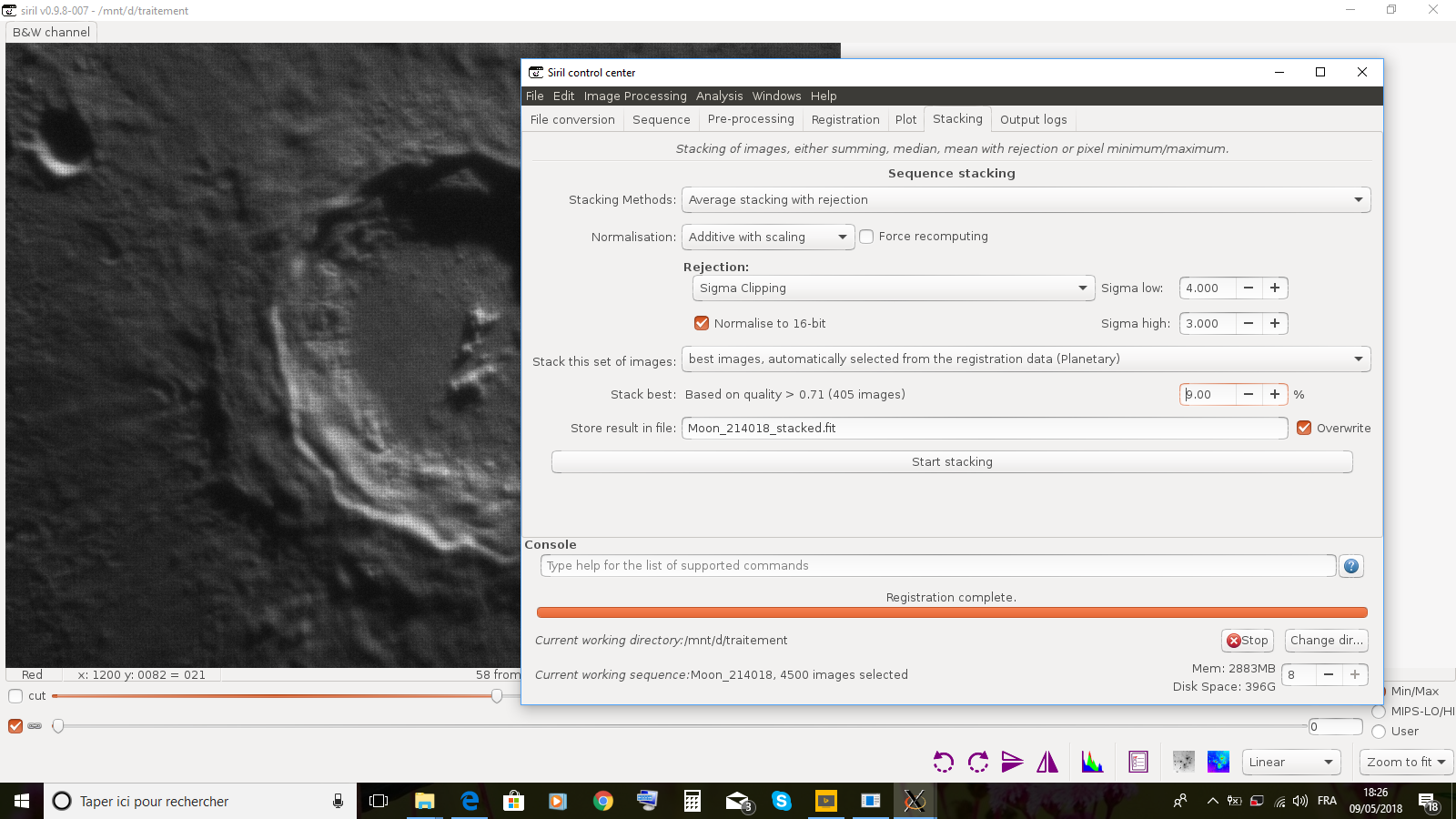Click the upper cut slider handle

point(497,696)
